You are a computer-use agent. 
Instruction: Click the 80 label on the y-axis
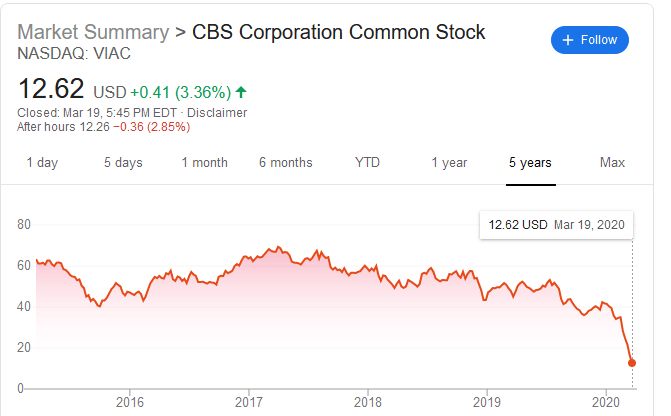(23, 224)
